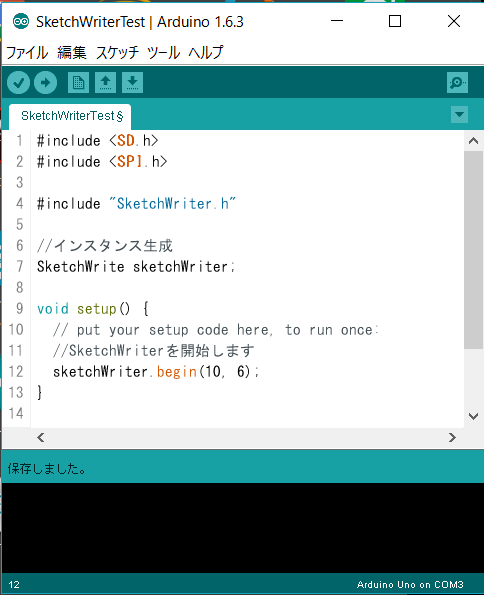484x595 pixels.
Task: Click the horizontal scroll right arrow
Action: [x=452, y=438]
